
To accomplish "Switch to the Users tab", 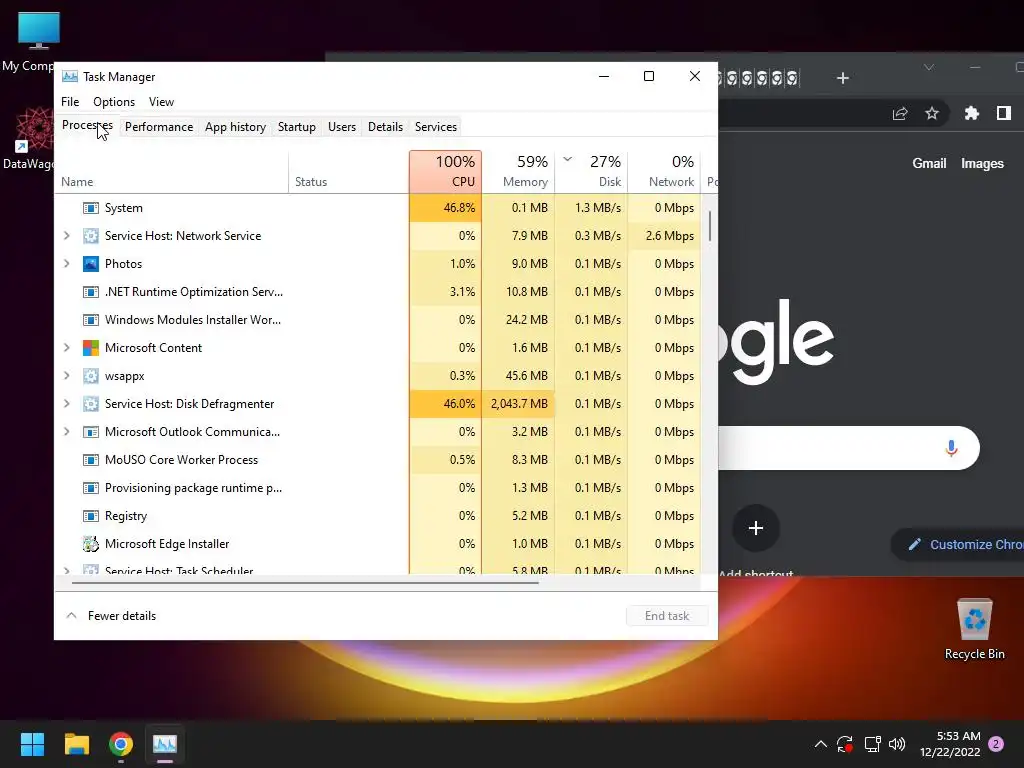I will click(342, 127).
